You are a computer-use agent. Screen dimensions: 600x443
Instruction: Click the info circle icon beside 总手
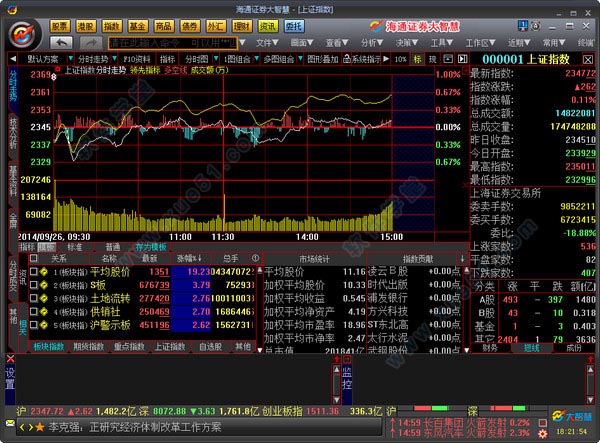[256, 258]
